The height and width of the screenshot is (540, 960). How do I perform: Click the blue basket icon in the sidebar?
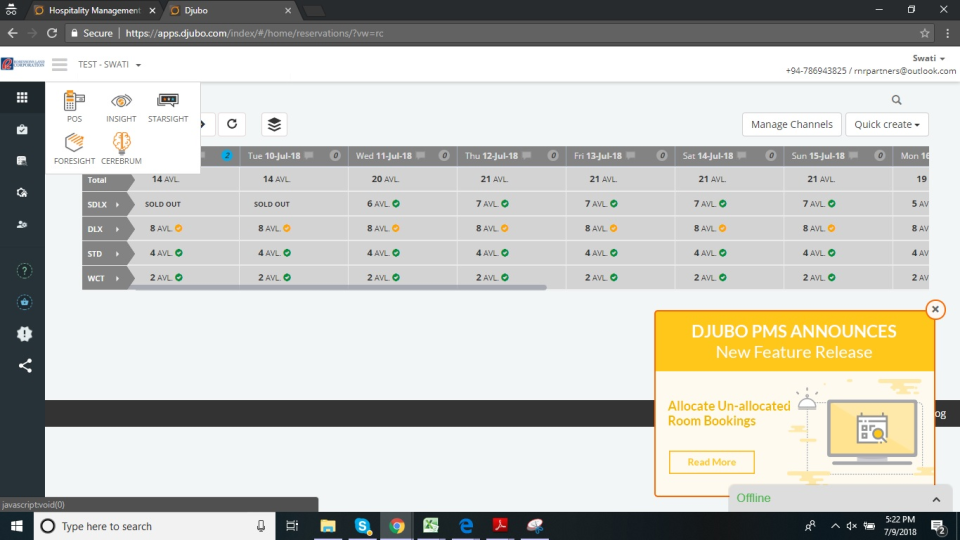pyautogui.click(x=24, y=302)
